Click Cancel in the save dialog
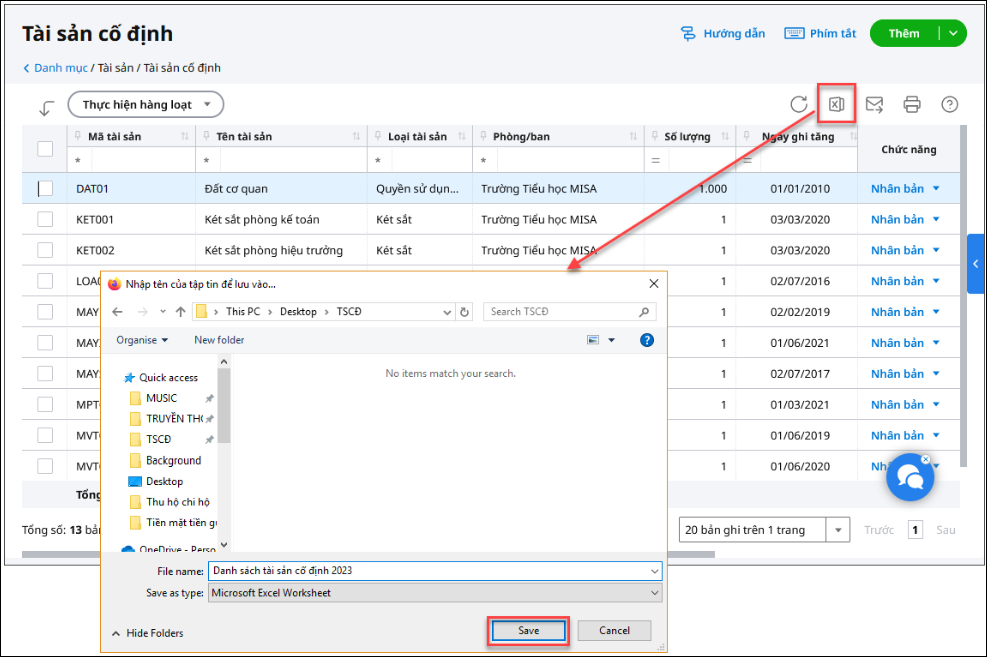 614,631
